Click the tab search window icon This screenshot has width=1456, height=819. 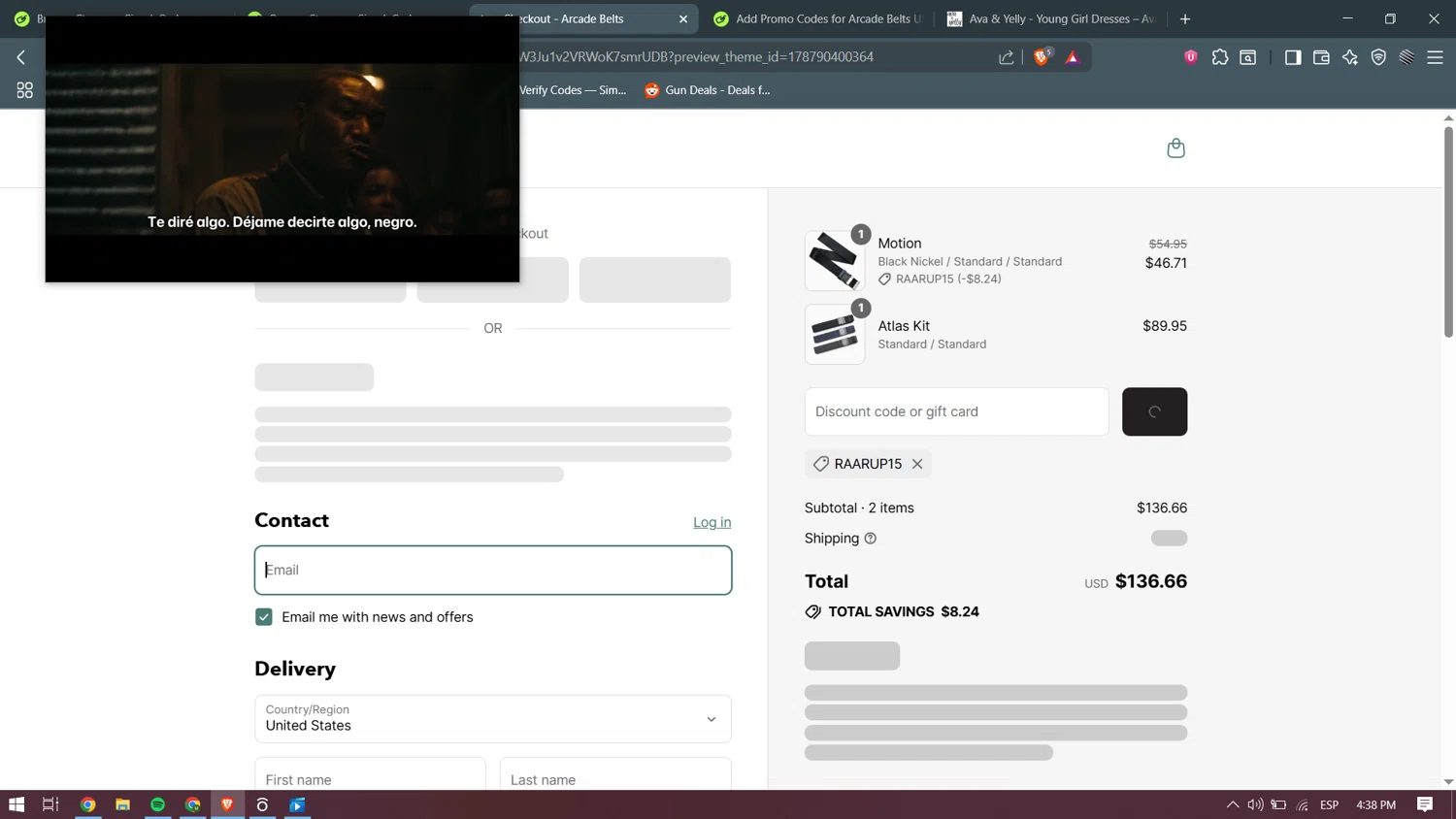[1248, 57]
